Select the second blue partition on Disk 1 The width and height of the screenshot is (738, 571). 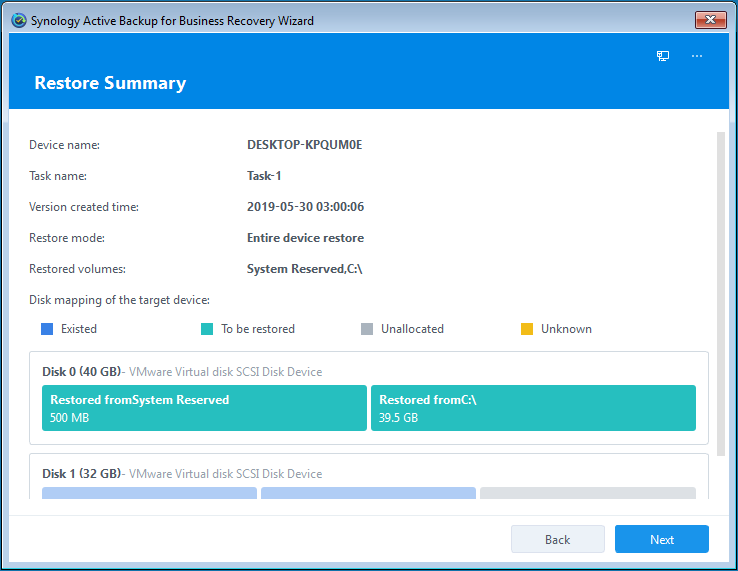pyautogui.click(x=368, y=493)
